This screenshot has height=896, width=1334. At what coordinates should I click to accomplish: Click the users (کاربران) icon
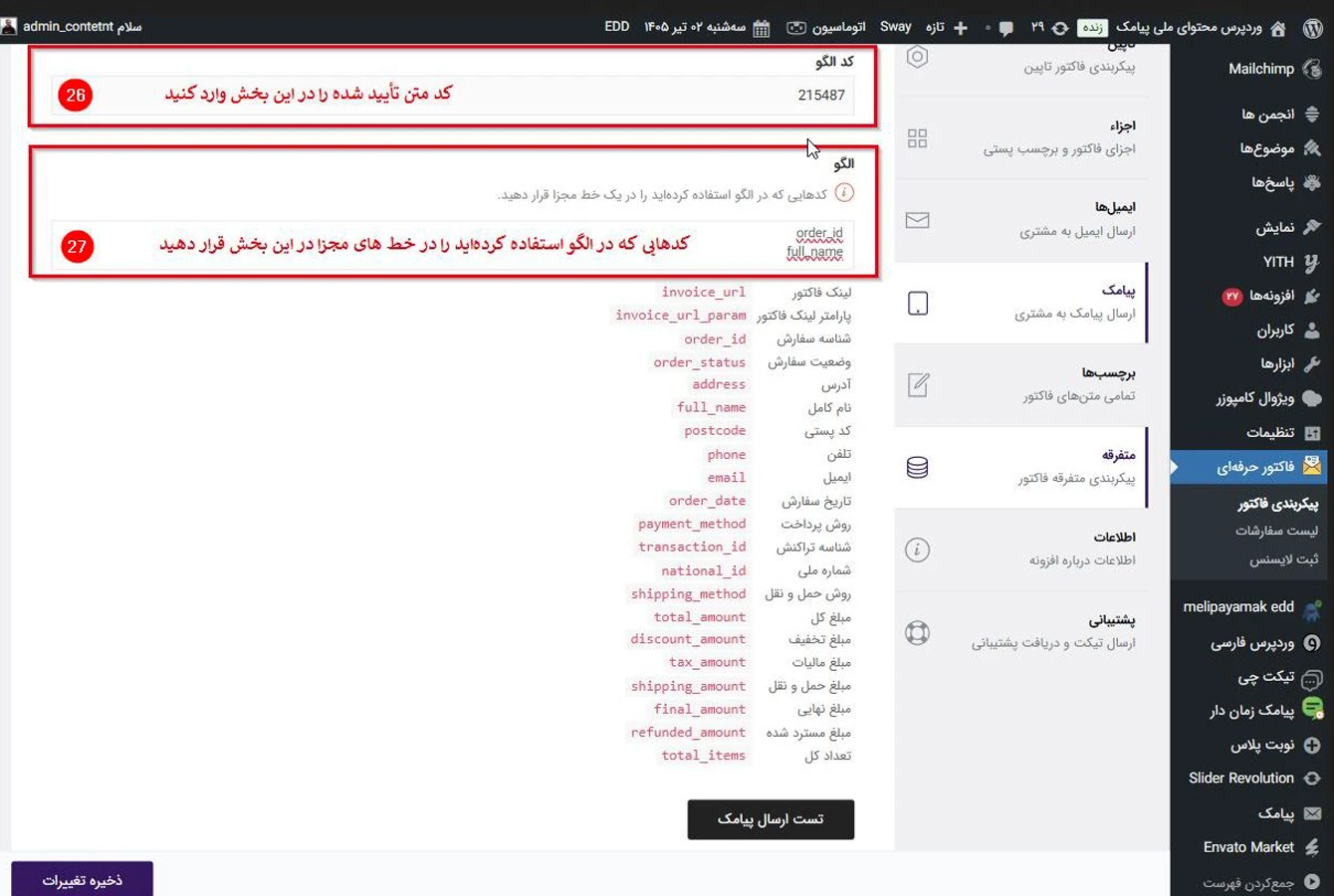[x=1312, y=330]
